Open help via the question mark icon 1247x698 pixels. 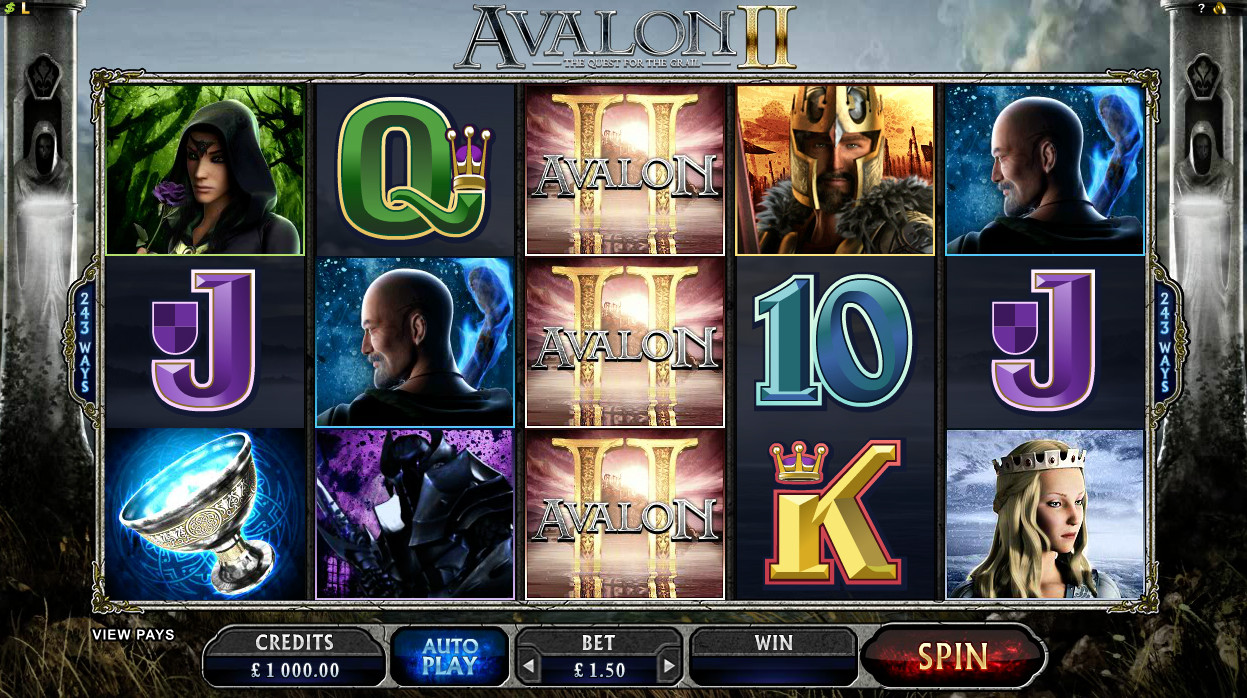click(x=1200, y=7)
